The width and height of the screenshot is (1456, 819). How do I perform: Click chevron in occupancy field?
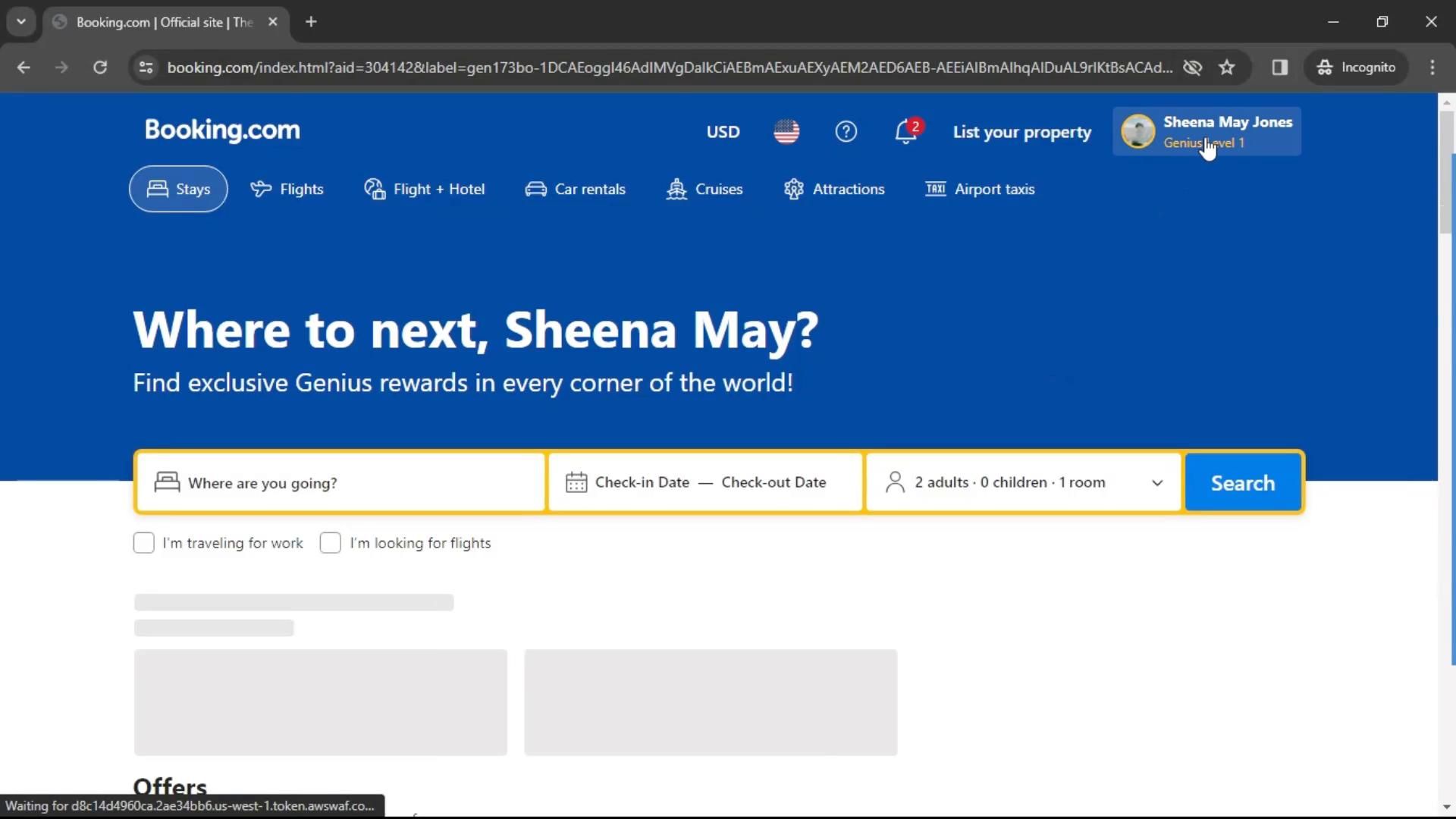point(1157,483)
